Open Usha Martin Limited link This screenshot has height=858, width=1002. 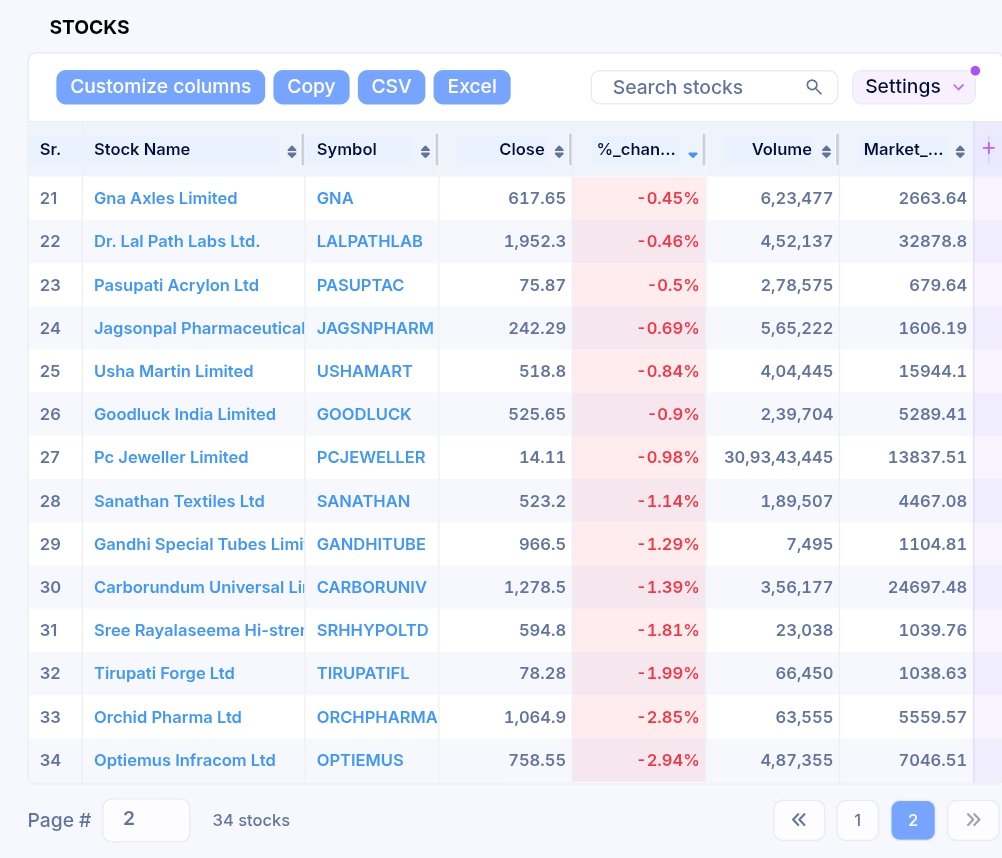pyautogui.click(x=174, y=371)
